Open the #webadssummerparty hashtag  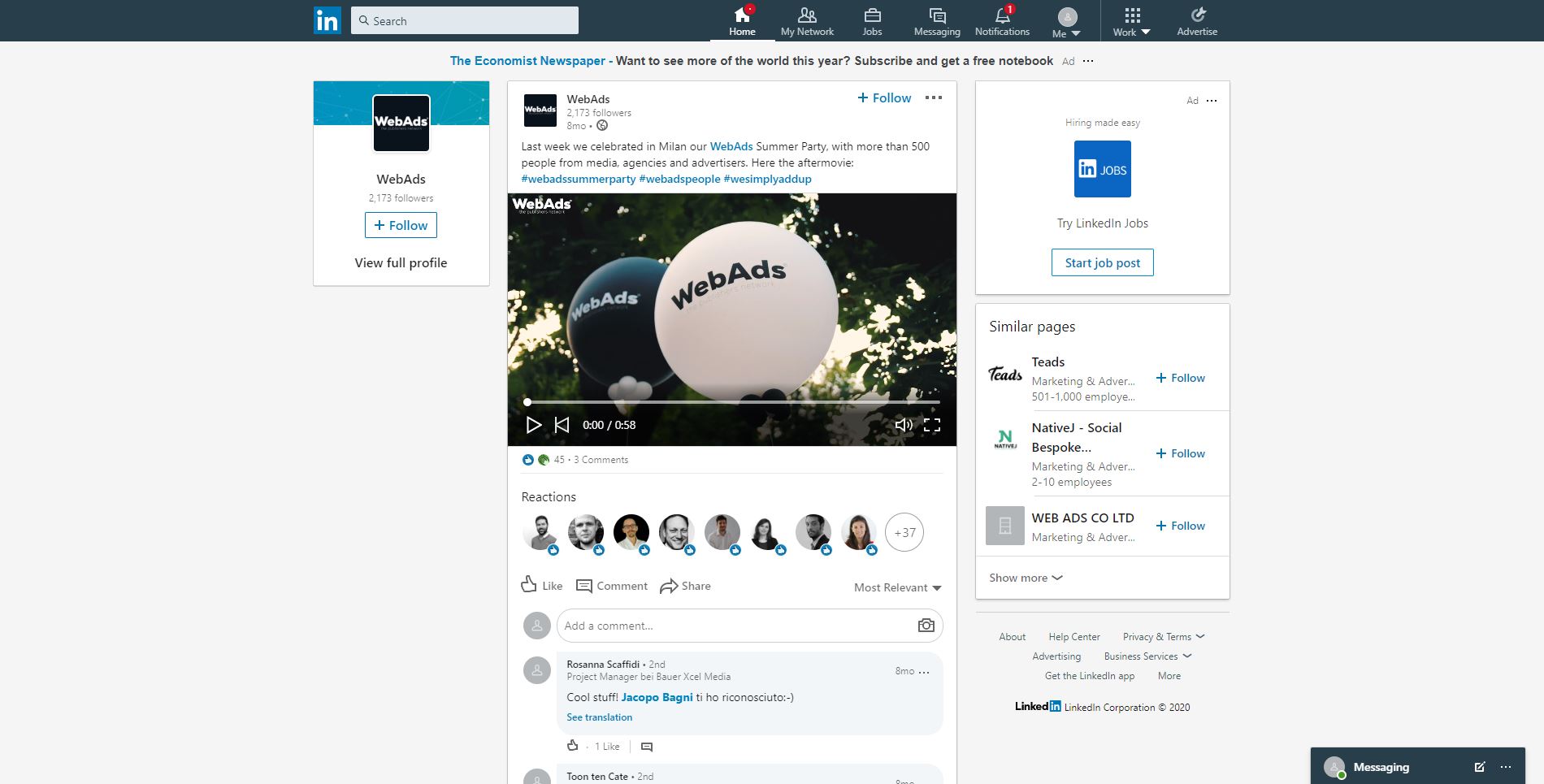point(579,179)
